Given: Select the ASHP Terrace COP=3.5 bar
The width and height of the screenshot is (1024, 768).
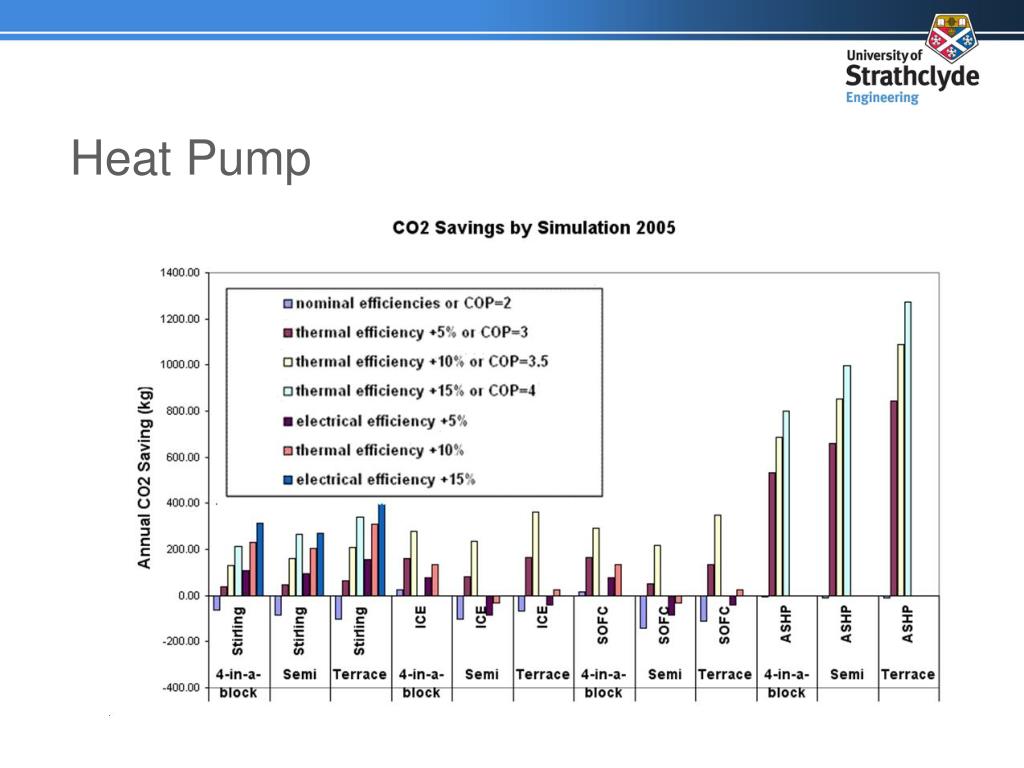Looking at the screenshot, I should point(901,470).
